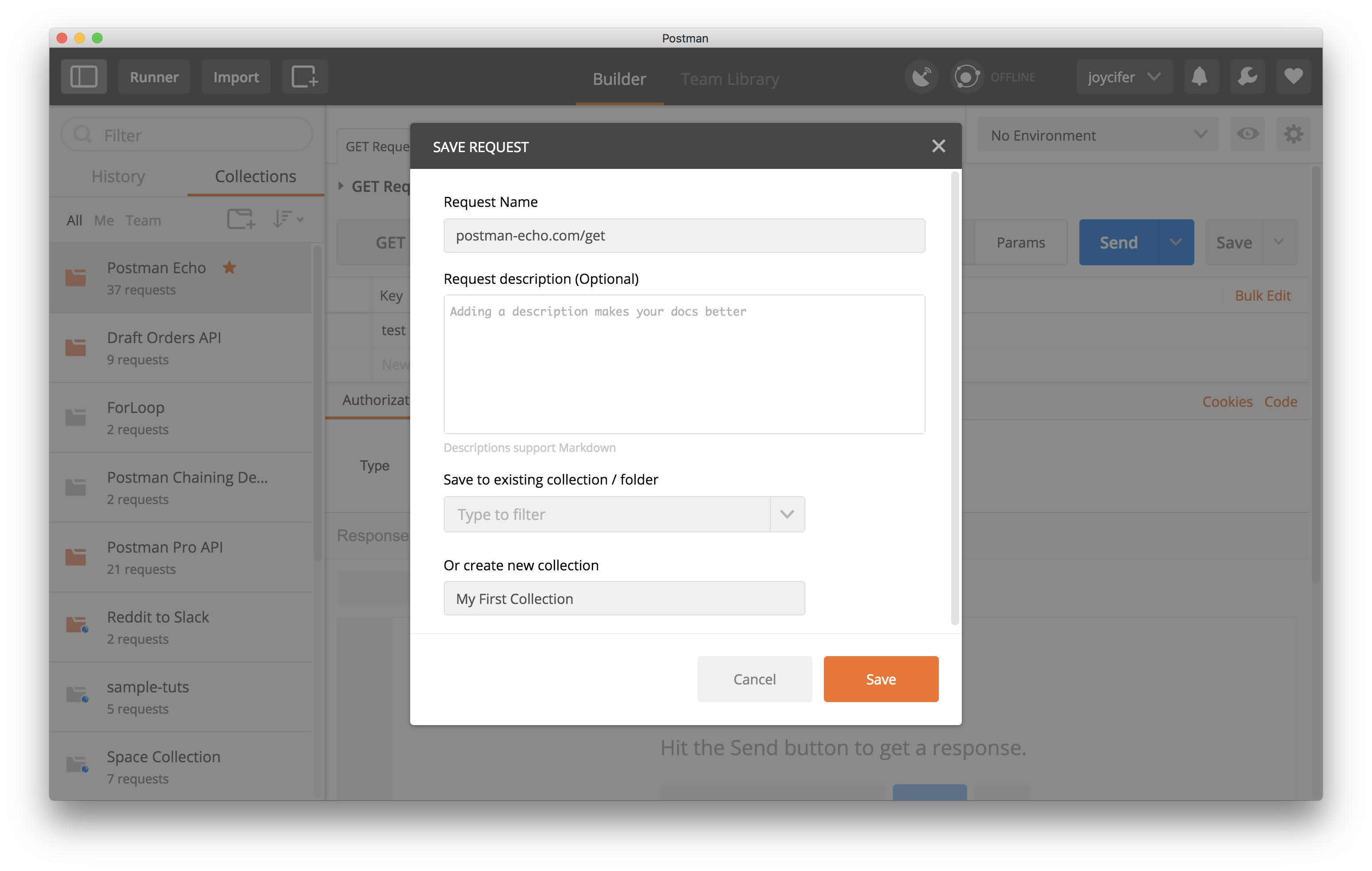Click the environment quick look eye icon

point(1247,134)
